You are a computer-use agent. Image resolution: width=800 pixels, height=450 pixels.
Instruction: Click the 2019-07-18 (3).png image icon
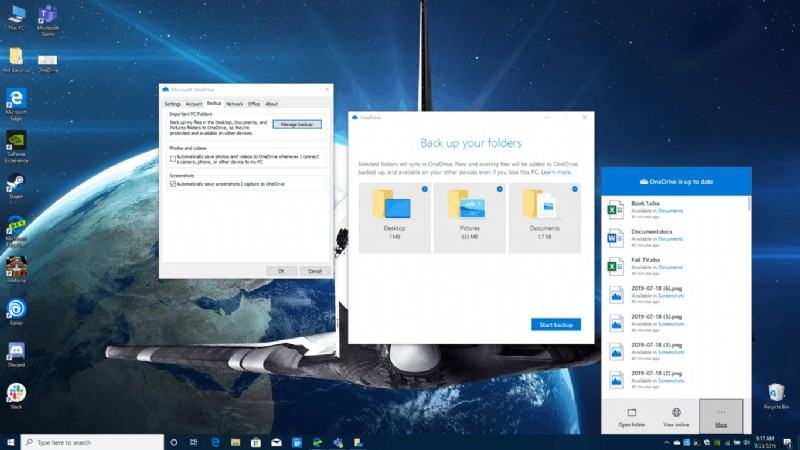point(616,352)
